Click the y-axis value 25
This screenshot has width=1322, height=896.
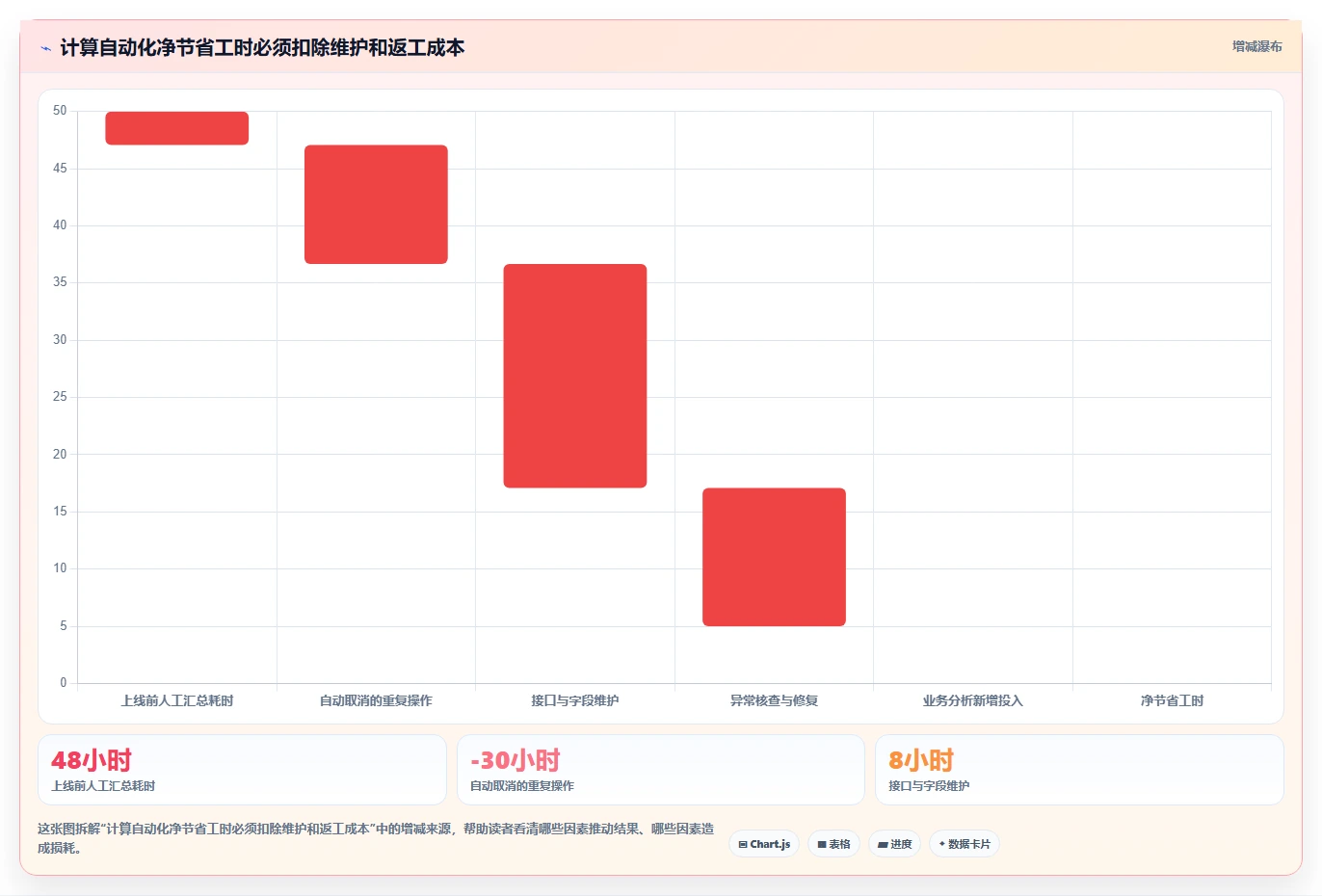pyautogui.click(x=60, y=397)
